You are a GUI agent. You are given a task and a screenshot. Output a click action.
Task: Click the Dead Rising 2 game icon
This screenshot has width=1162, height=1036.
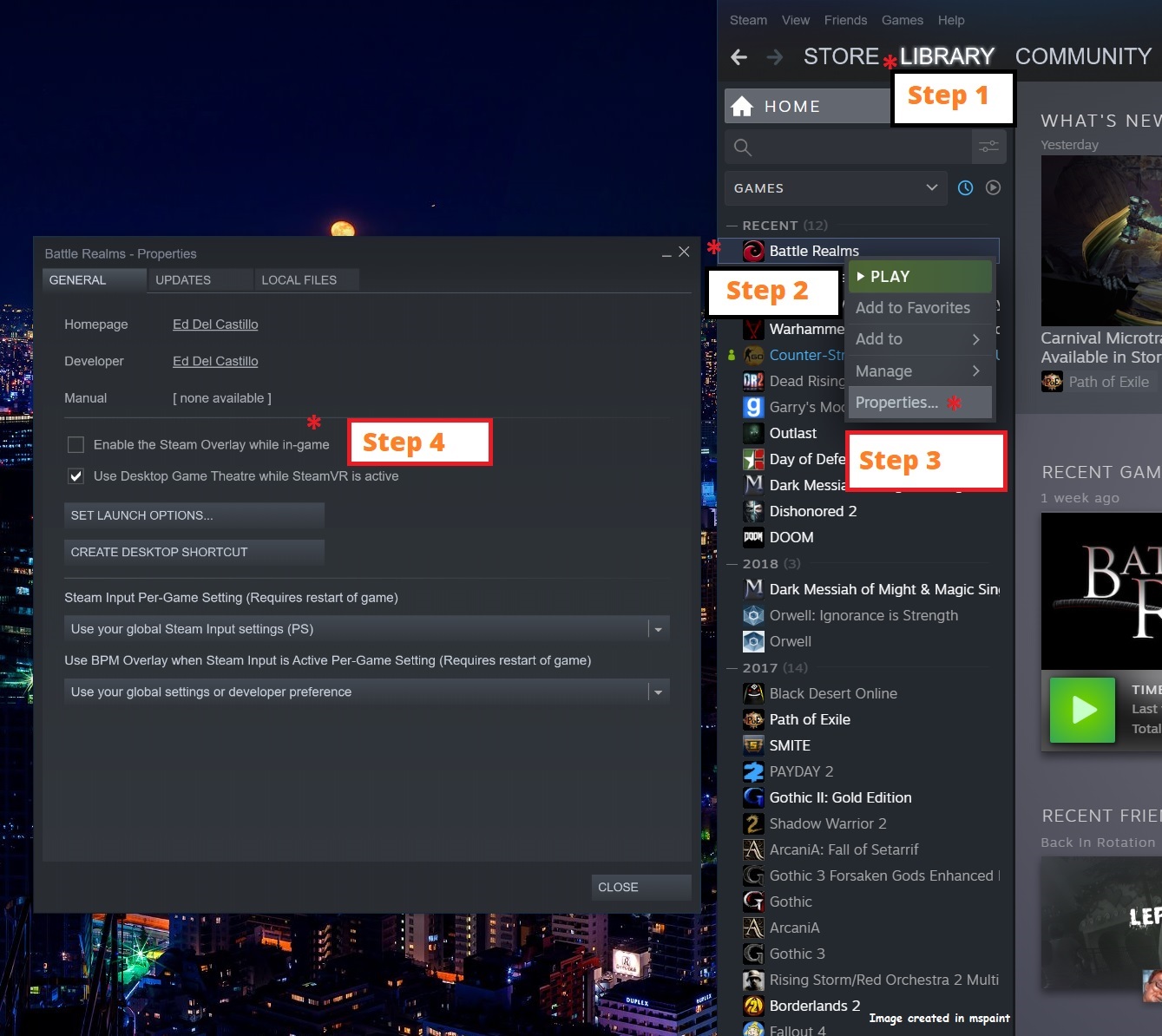pyautogui.click(x=753, y=381)
